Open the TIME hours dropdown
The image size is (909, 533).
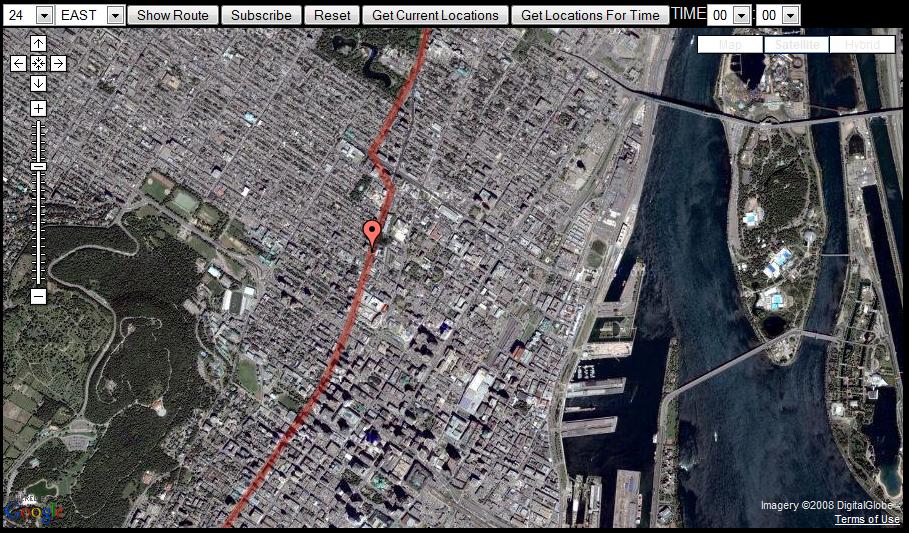(729, 15)
